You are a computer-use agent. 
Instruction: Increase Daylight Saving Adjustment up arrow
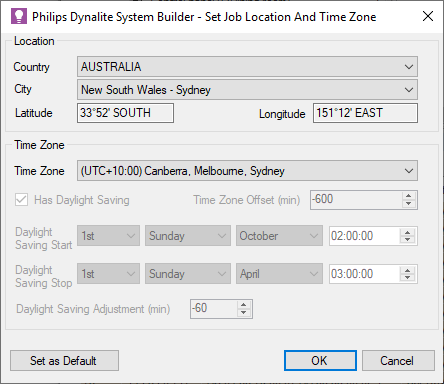tap(244, 305)
